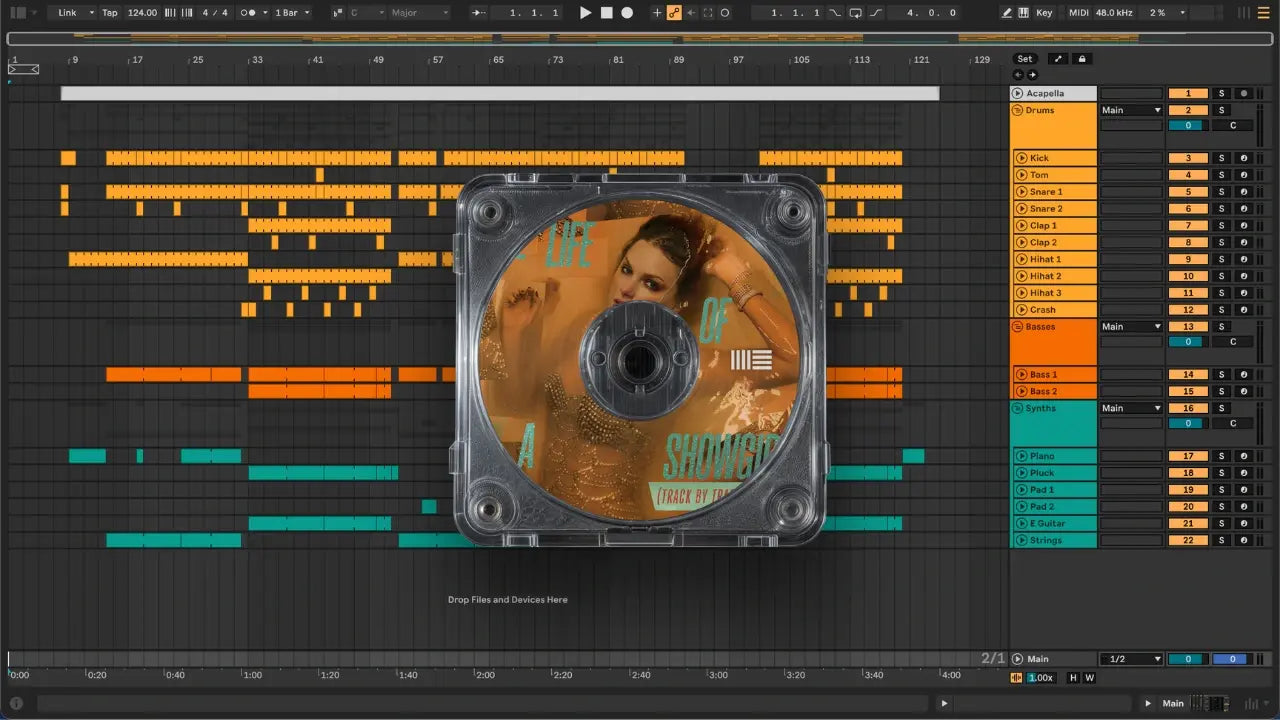
Task: Open Key Map Mode
Action: coord(1044,13)
